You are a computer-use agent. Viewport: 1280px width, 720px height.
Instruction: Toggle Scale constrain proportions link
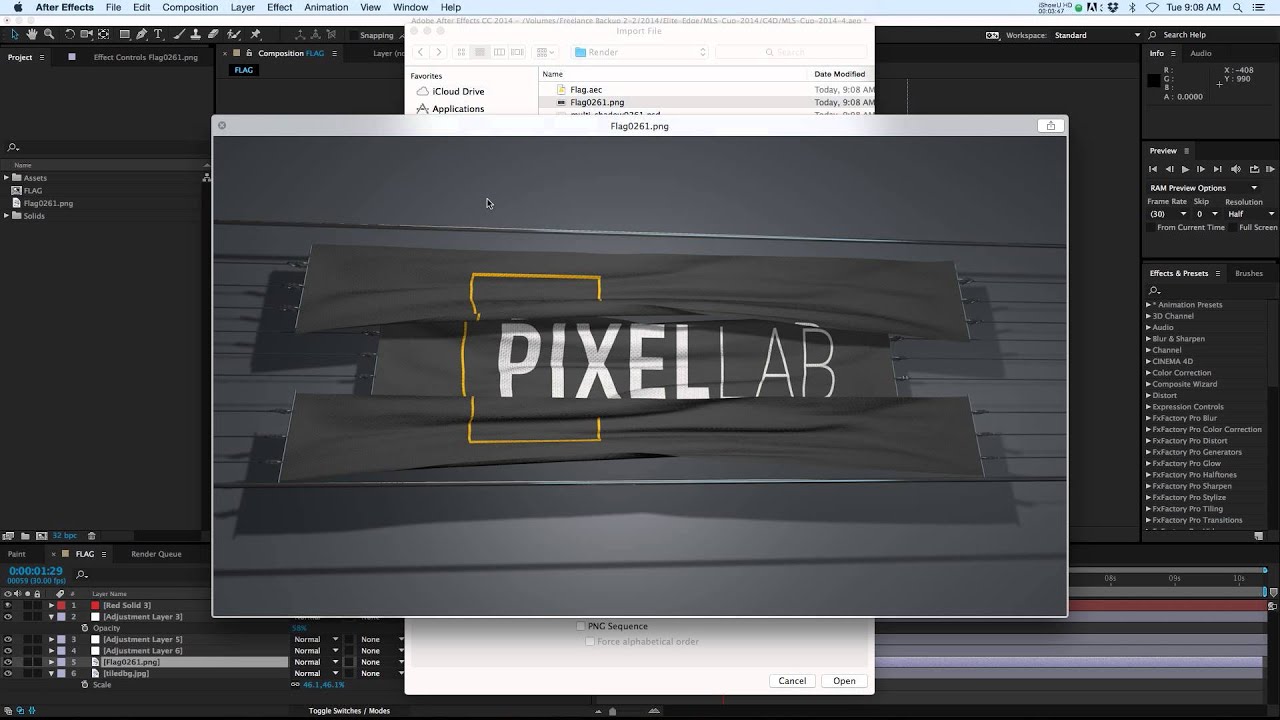[x=295, y=685]
